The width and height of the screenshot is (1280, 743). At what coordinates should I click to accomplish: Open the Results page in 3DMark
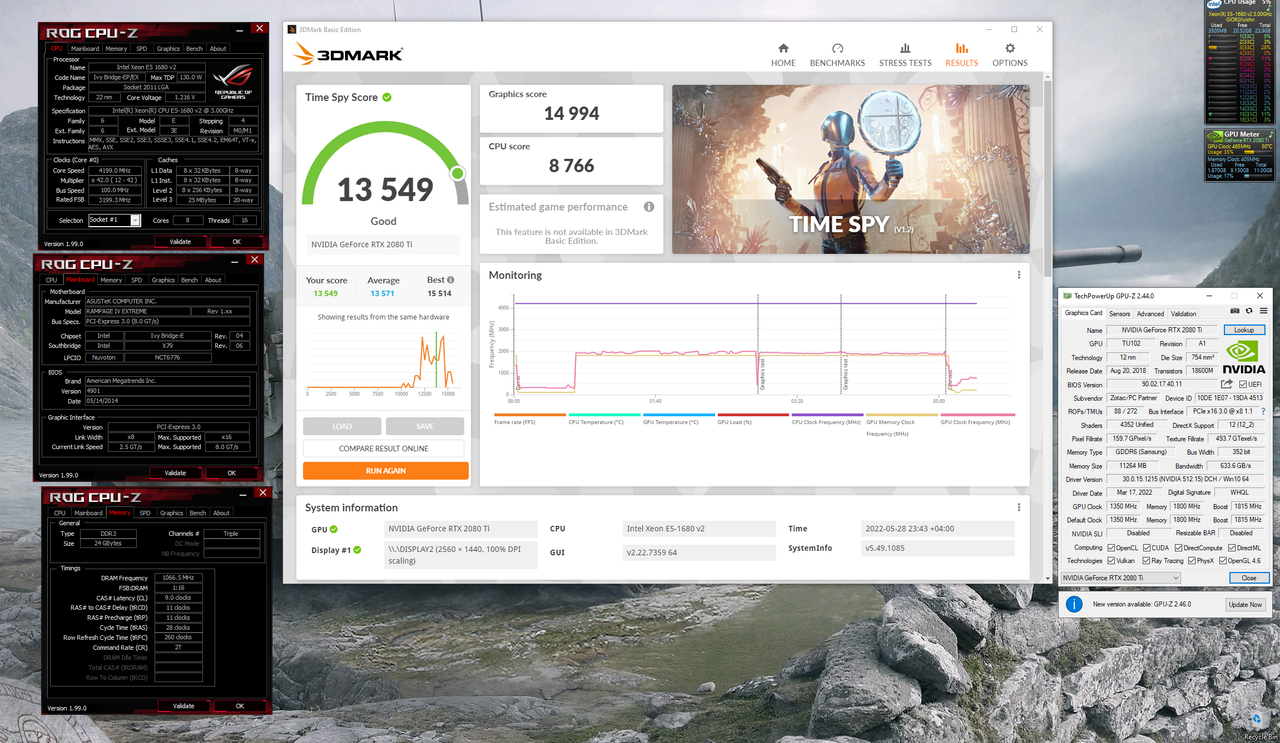pyautogui.click(x=961, y=55)
